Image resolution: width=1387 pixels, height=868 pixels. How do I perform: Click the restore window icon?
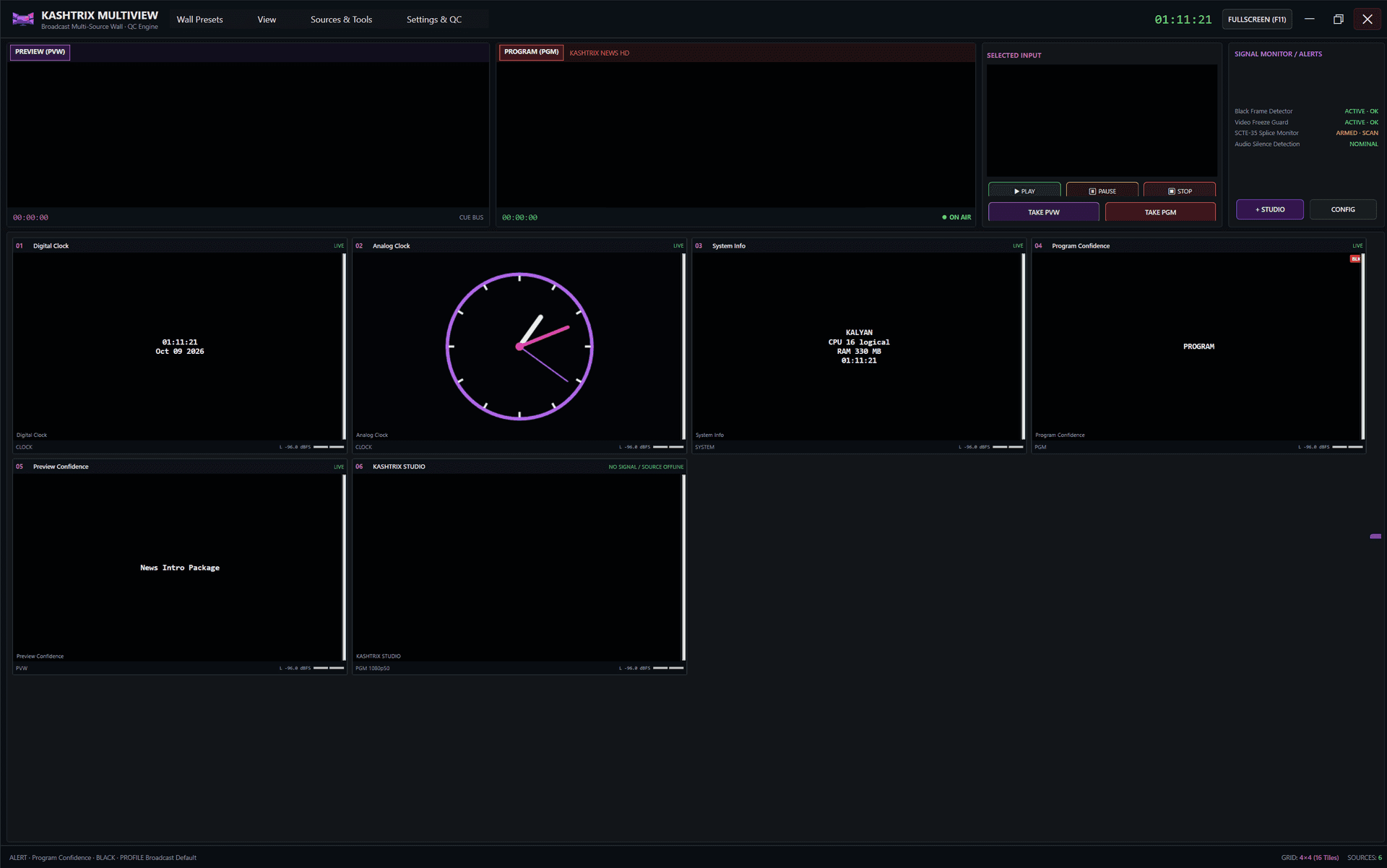coord(1338,19)
